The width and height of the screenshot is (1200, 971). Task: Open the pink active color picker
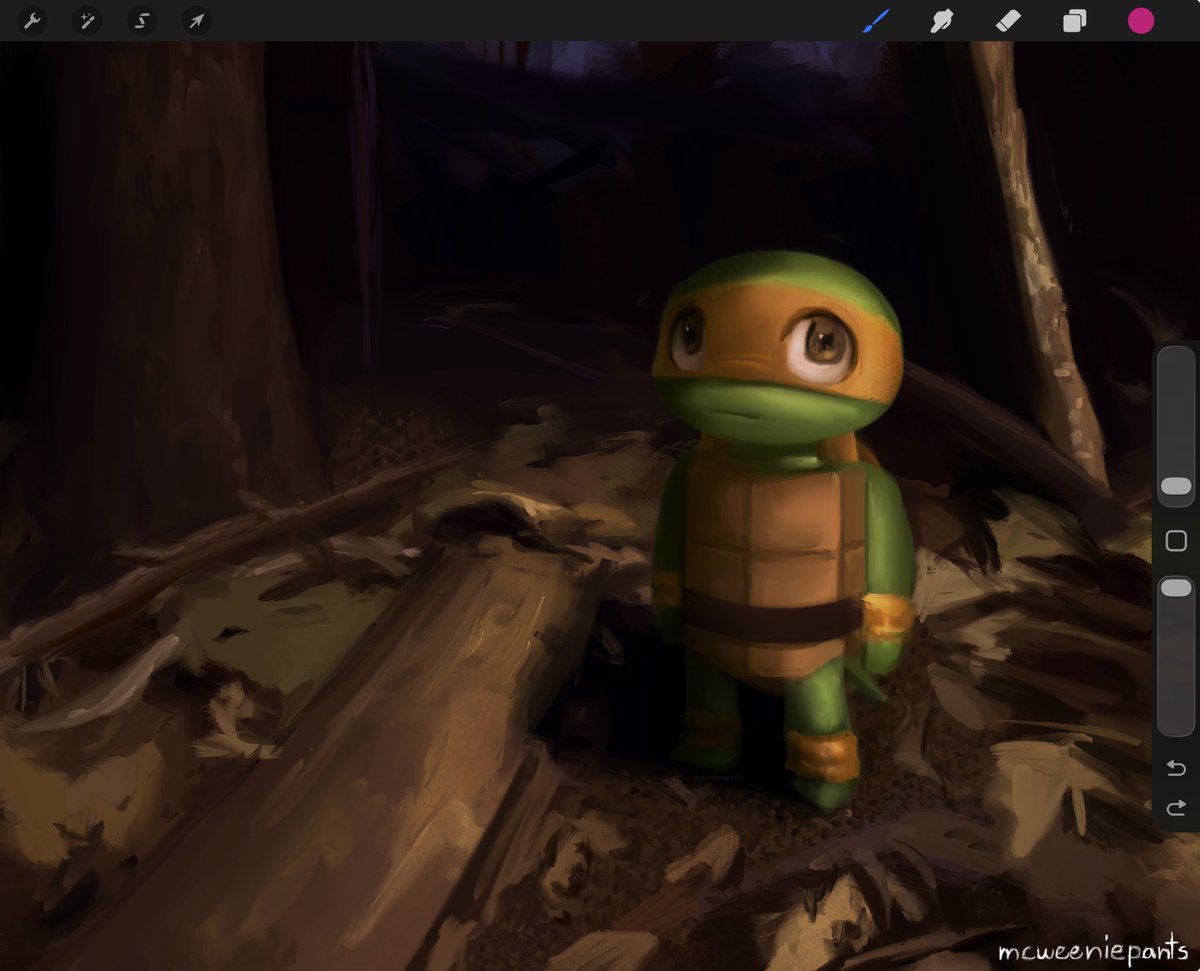1141,21
